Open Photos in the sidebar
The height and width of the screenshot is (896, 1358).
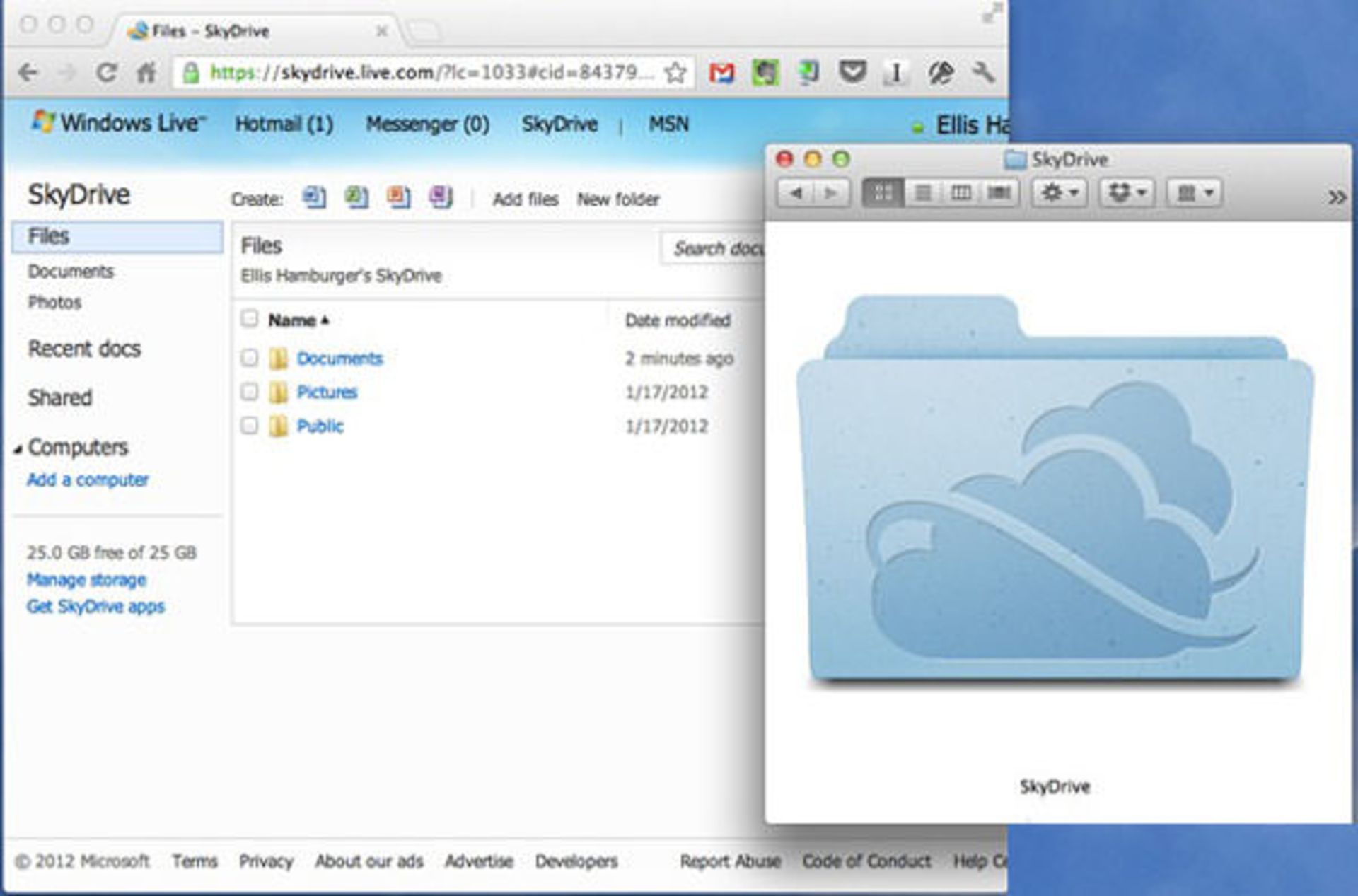pos(54,303)
